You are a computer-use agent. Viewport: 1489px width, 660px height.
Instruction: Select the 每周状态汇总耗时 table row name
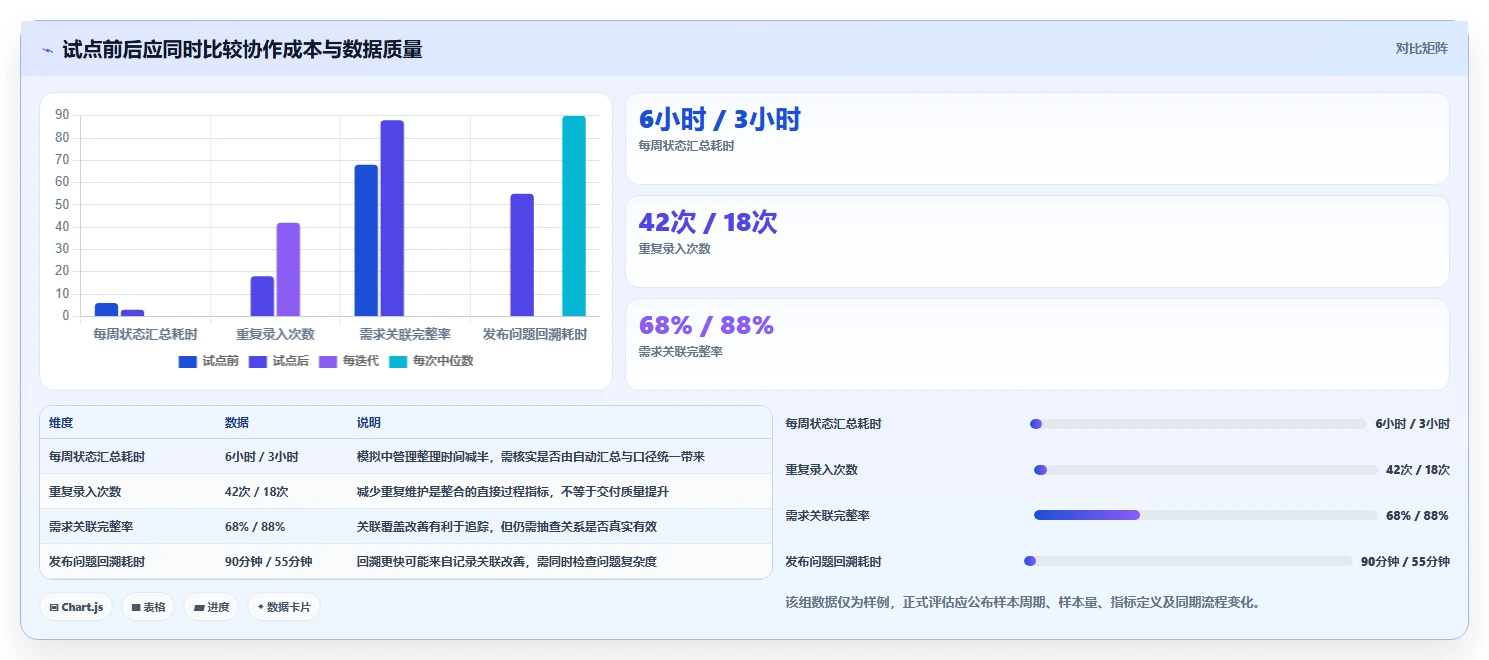click(x=97, y=456)
